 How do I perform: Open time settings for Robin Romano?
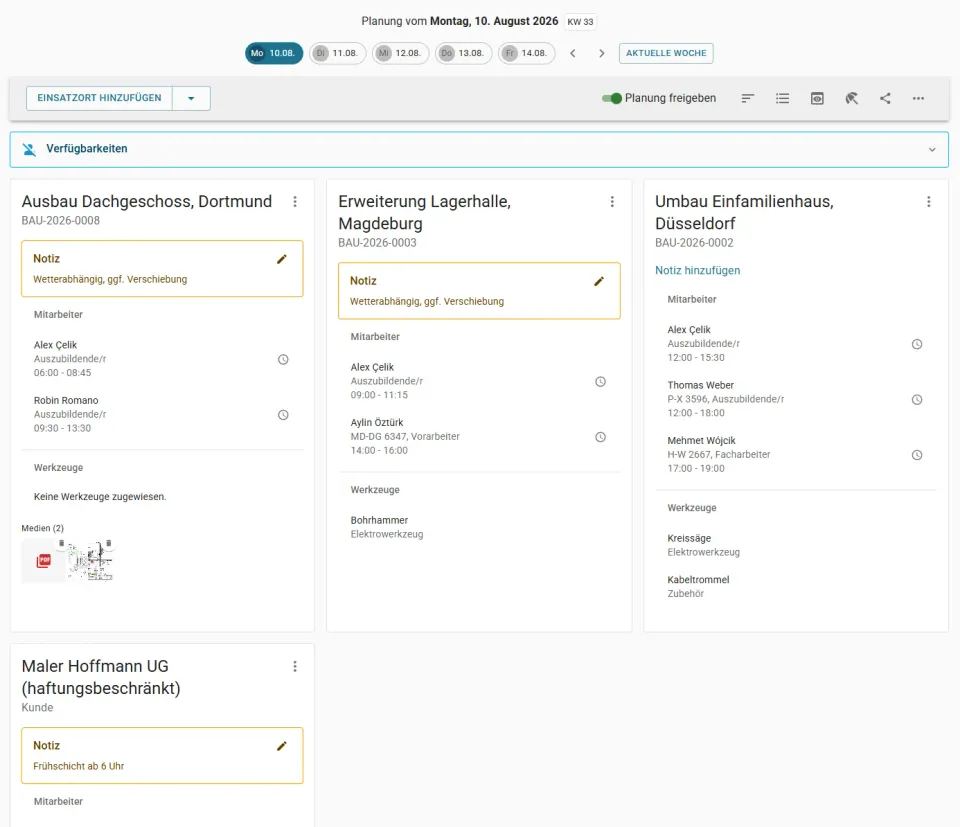(x=283, y=414)
